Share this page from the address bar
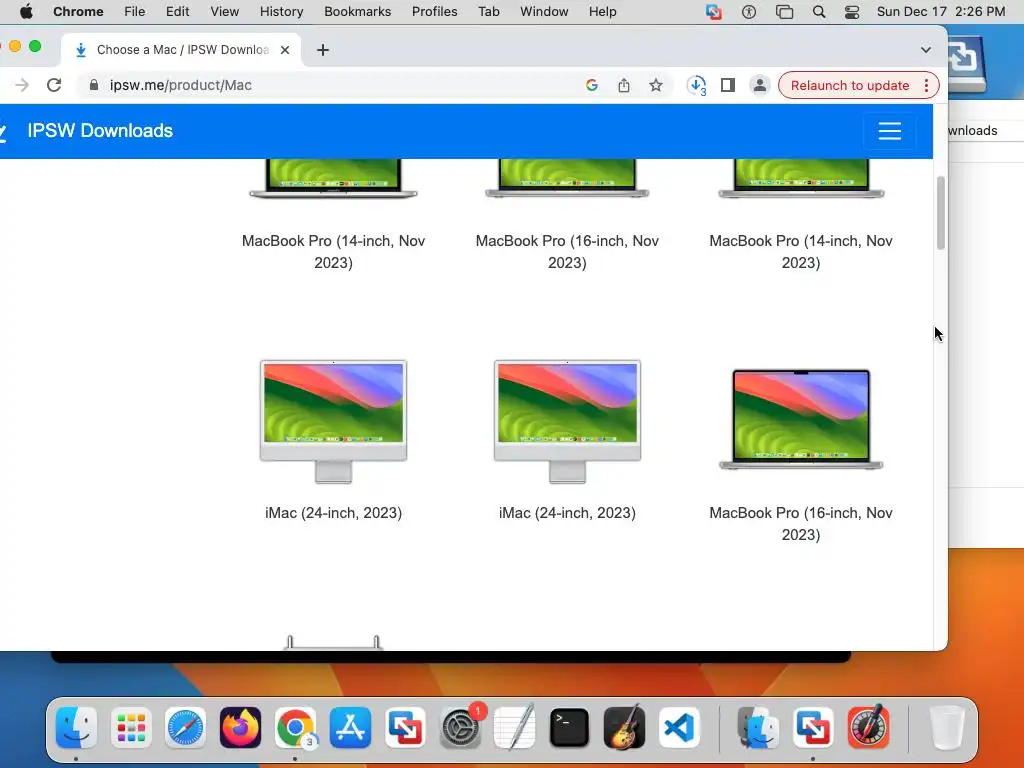 624,85
